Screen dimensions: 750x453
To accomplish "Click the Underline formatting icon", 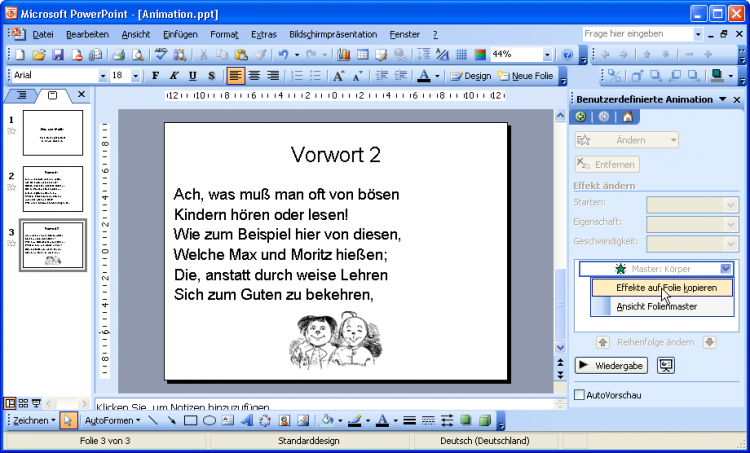I will tap(193, 76).
